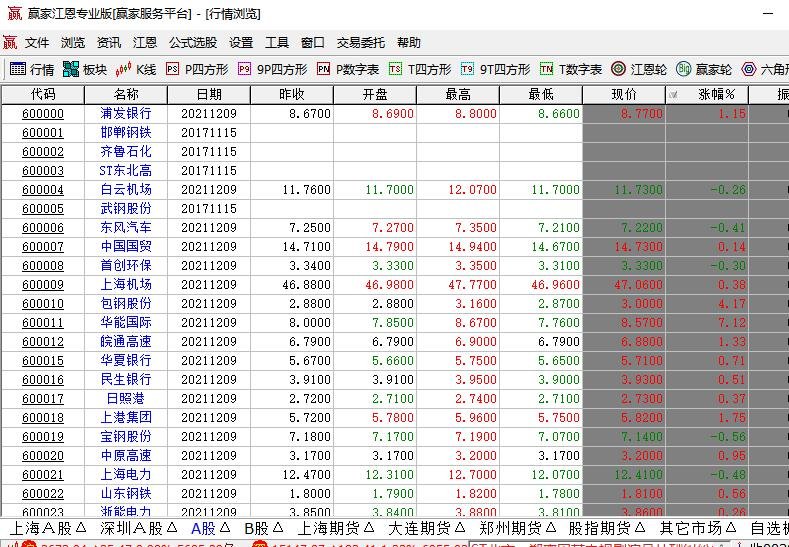This screenshot has width=789, height=547.
Task: Open the 江恩 menu
Action: coord(145,43)
